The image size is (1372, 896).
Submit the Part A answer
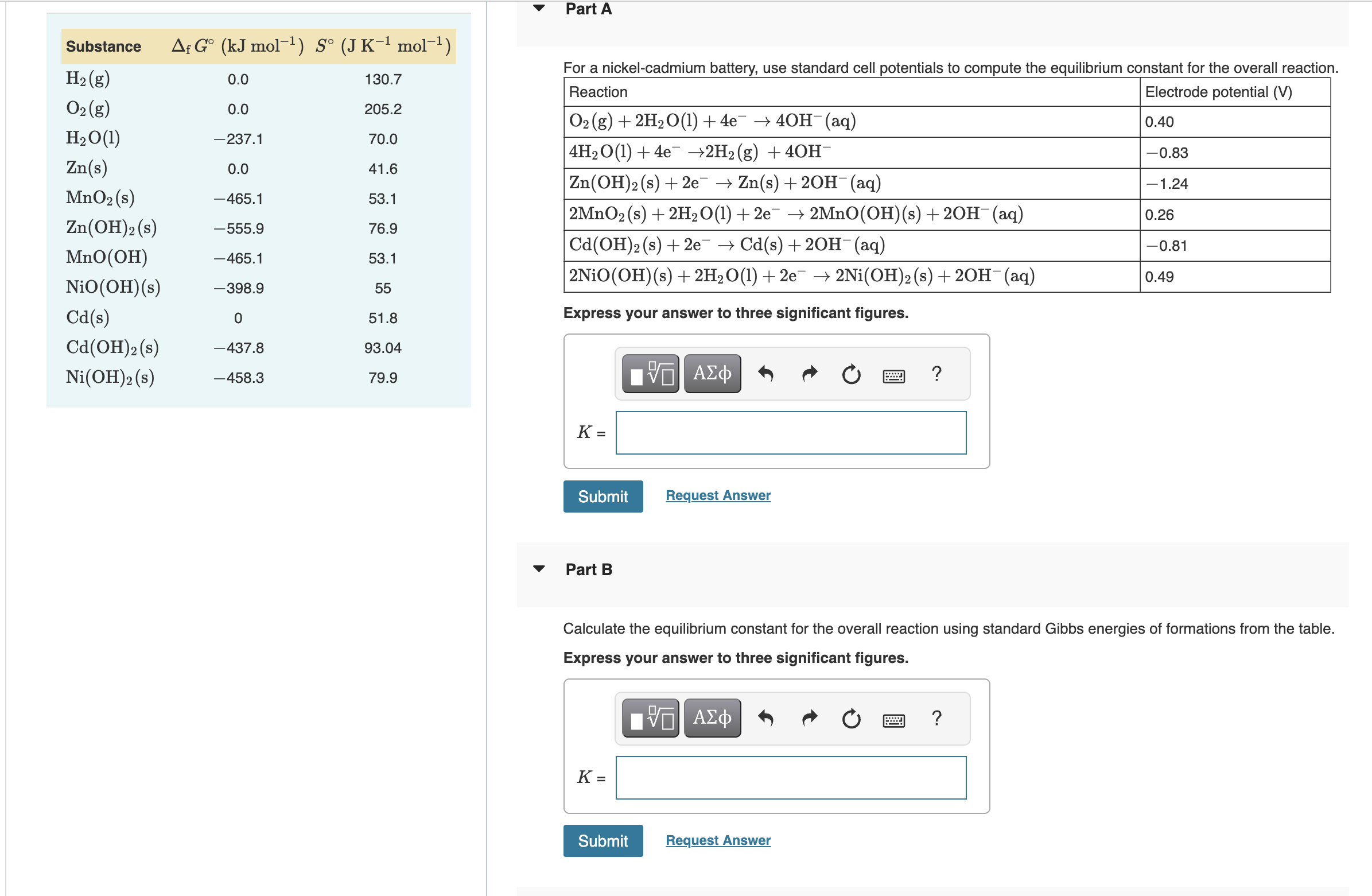(603, 496)
